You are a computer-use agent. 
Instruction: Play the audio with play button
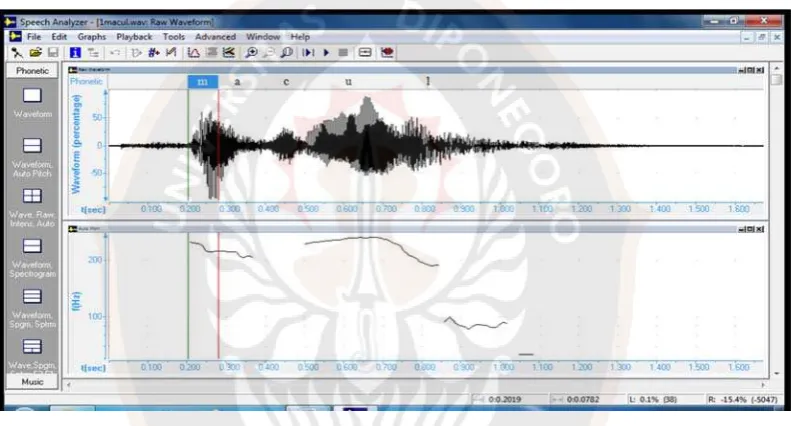(x=326, y=52)
